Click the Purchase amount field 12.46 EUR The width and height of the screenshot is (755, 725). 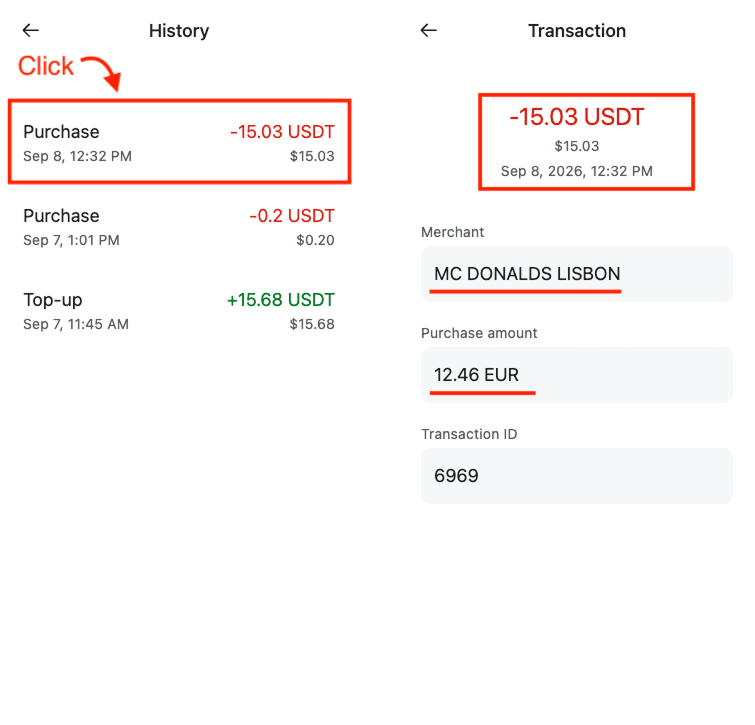tap(577, 375)
